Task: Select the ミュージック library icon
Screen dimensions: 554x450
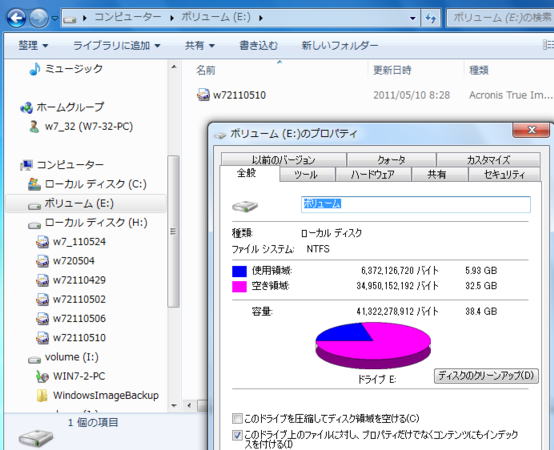Action: (x=34, y=69)
